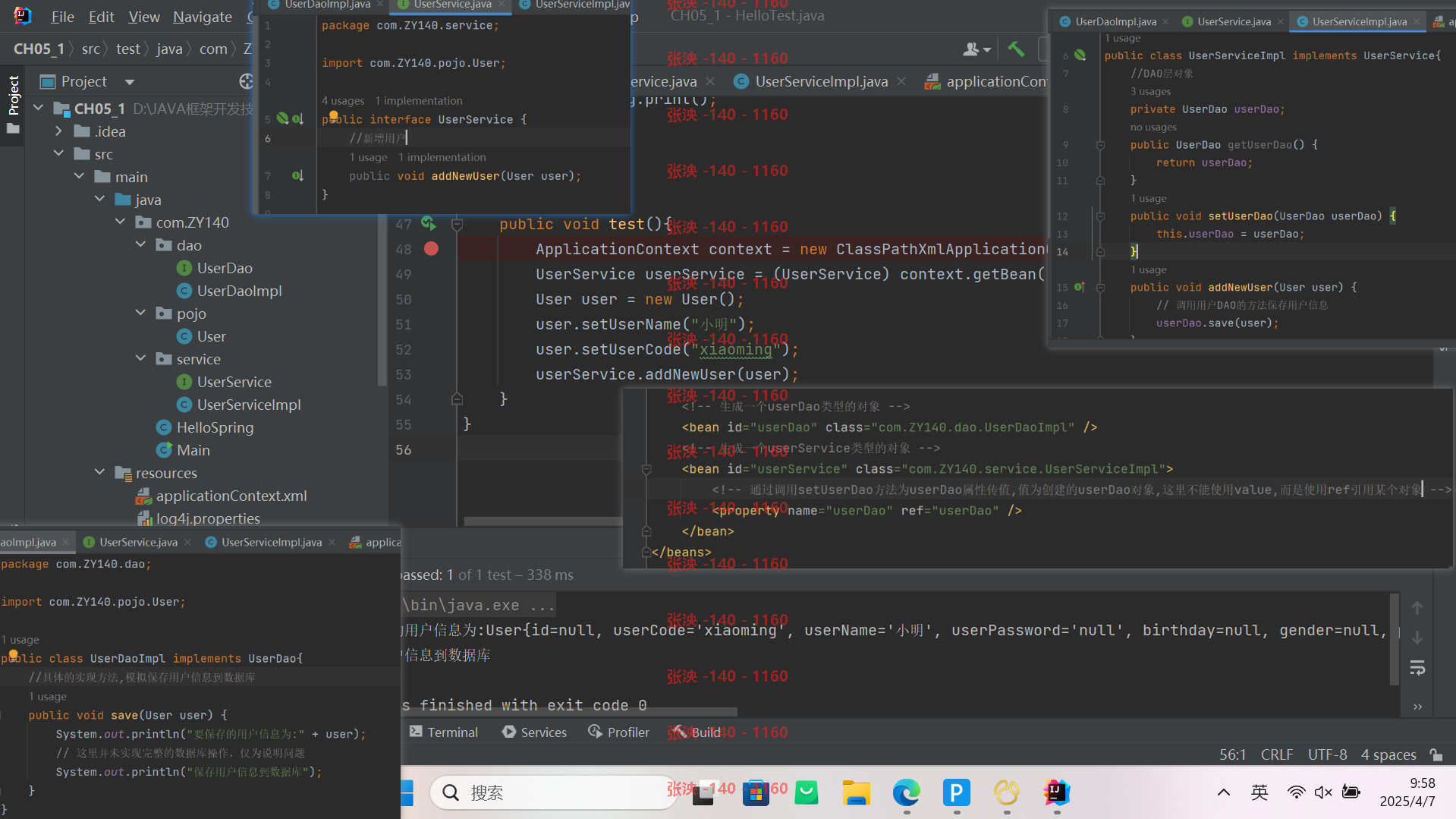Viewport: 1456px width, 819px height.
Task: Fold the getUserDao method at line 9
Action: coord(1100,145)
